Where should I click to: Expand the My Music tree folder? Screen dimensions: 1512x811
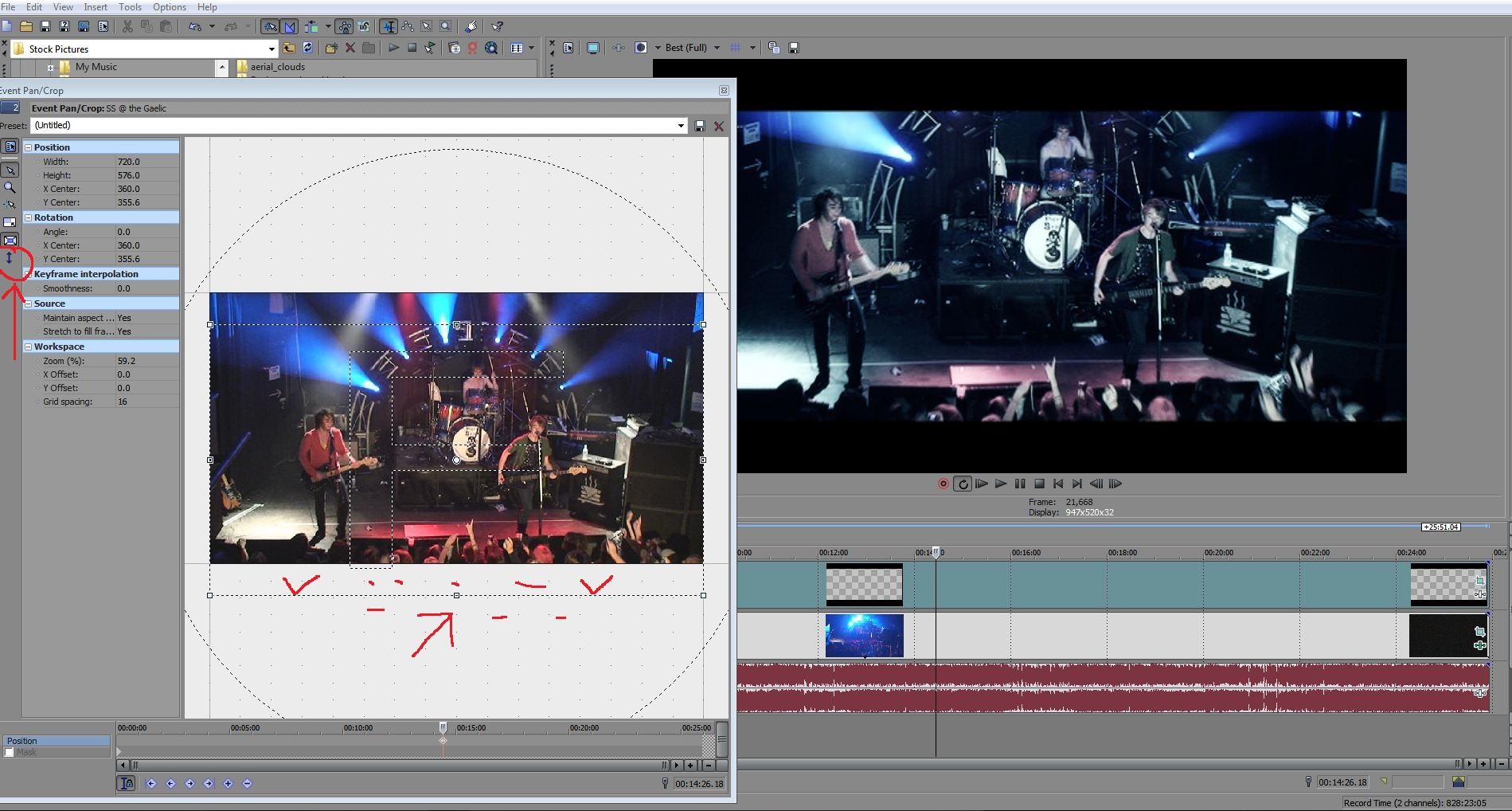(51, 68)
